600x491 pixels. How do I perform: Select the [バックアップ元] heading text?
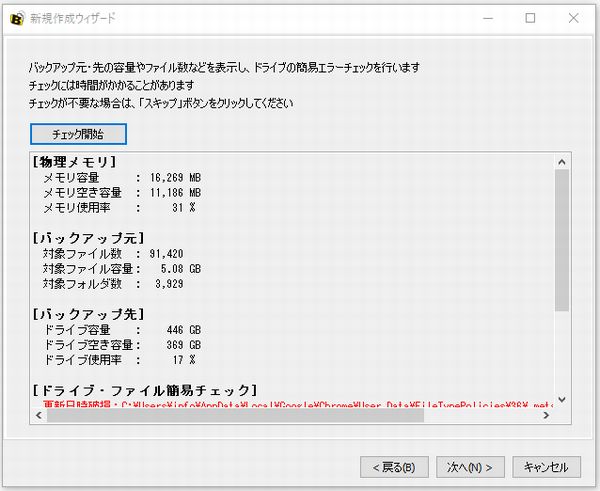(88, 238)
